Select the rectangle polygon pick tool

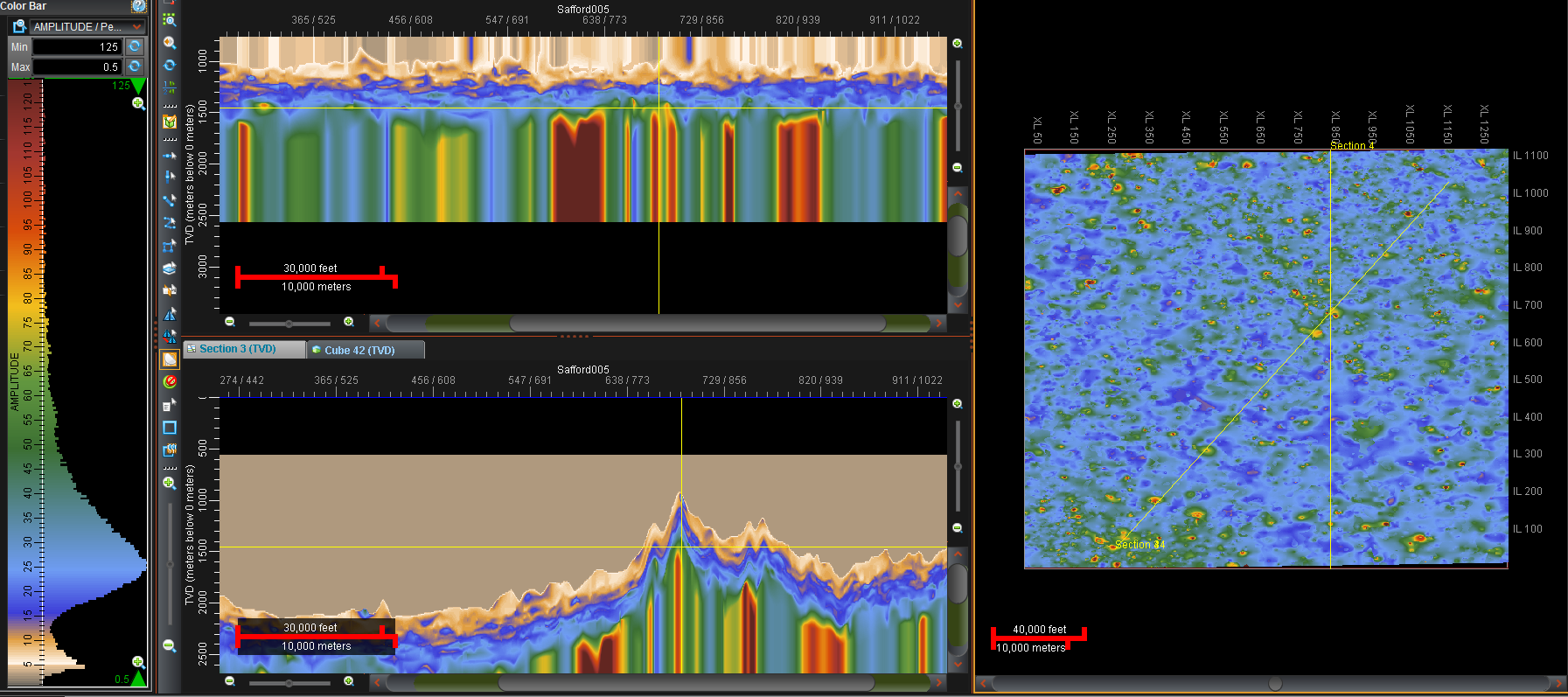coord(170,246)
